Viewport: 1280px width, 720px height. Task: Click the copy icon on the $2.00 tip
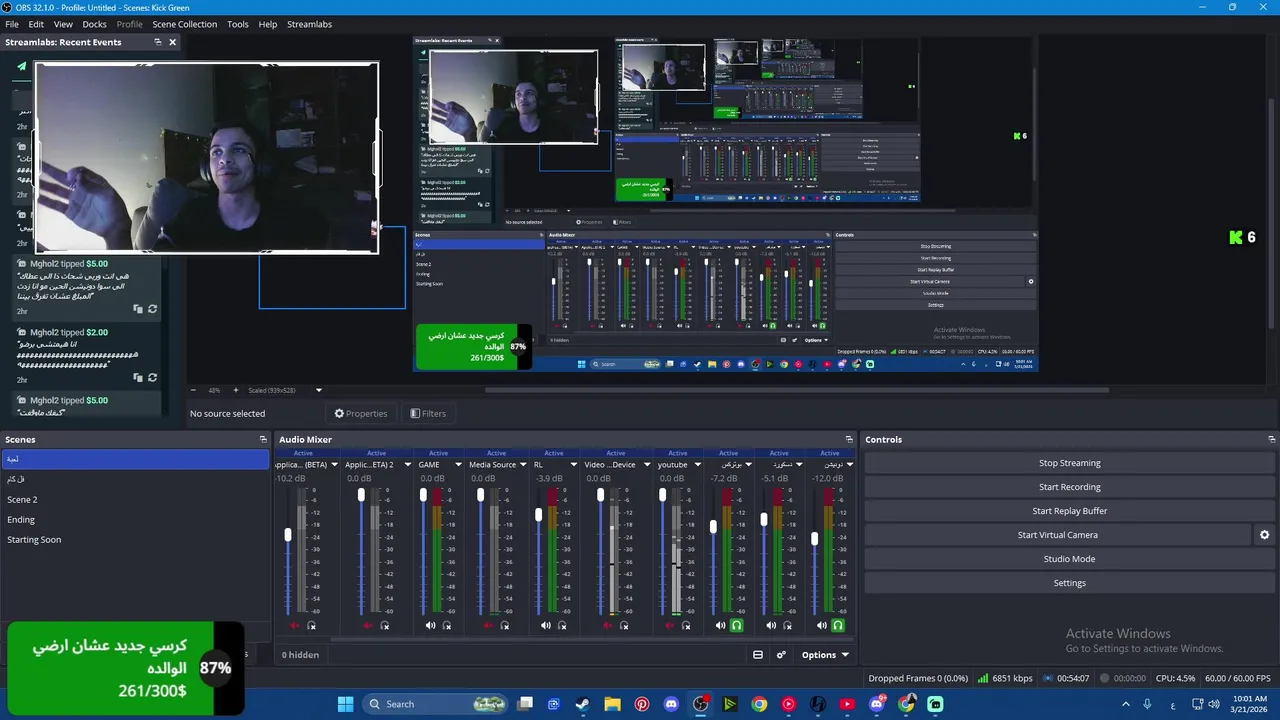138,378
